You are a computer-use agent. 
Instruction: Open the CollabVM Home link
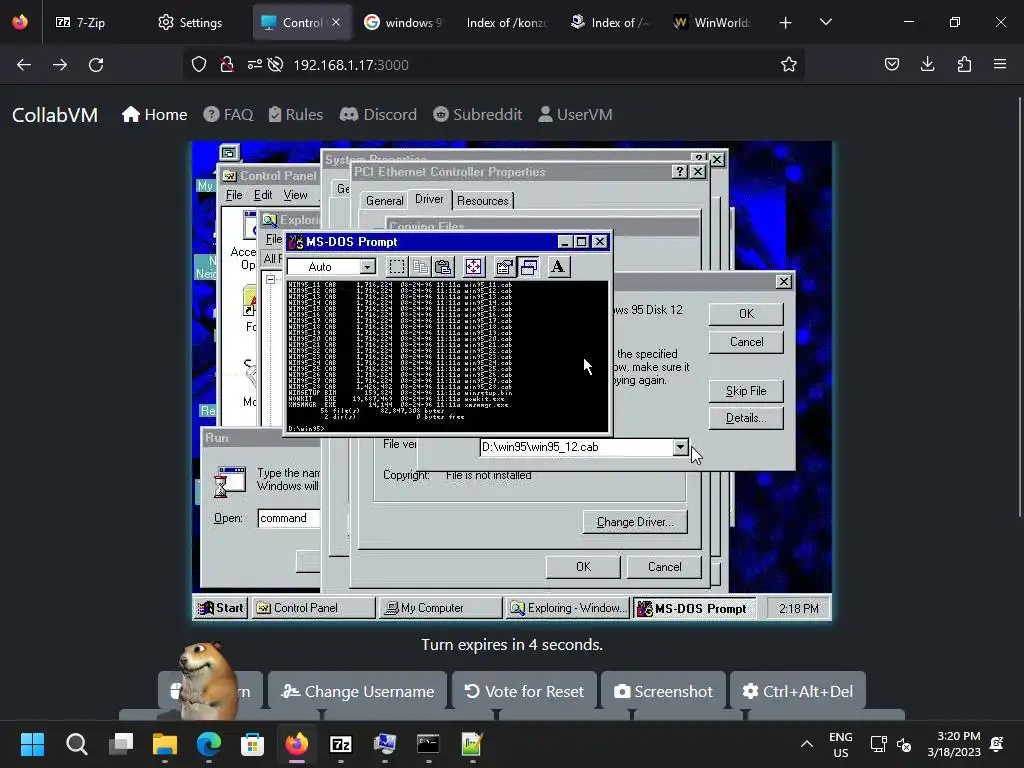[x=154, y=114]
